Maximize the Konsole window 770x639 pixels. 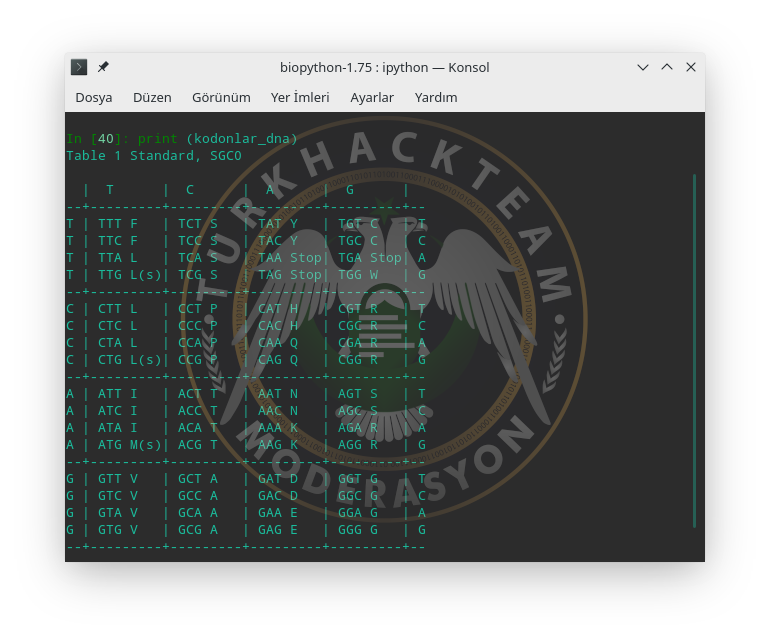pyautogui.click(x=667, y=67)
